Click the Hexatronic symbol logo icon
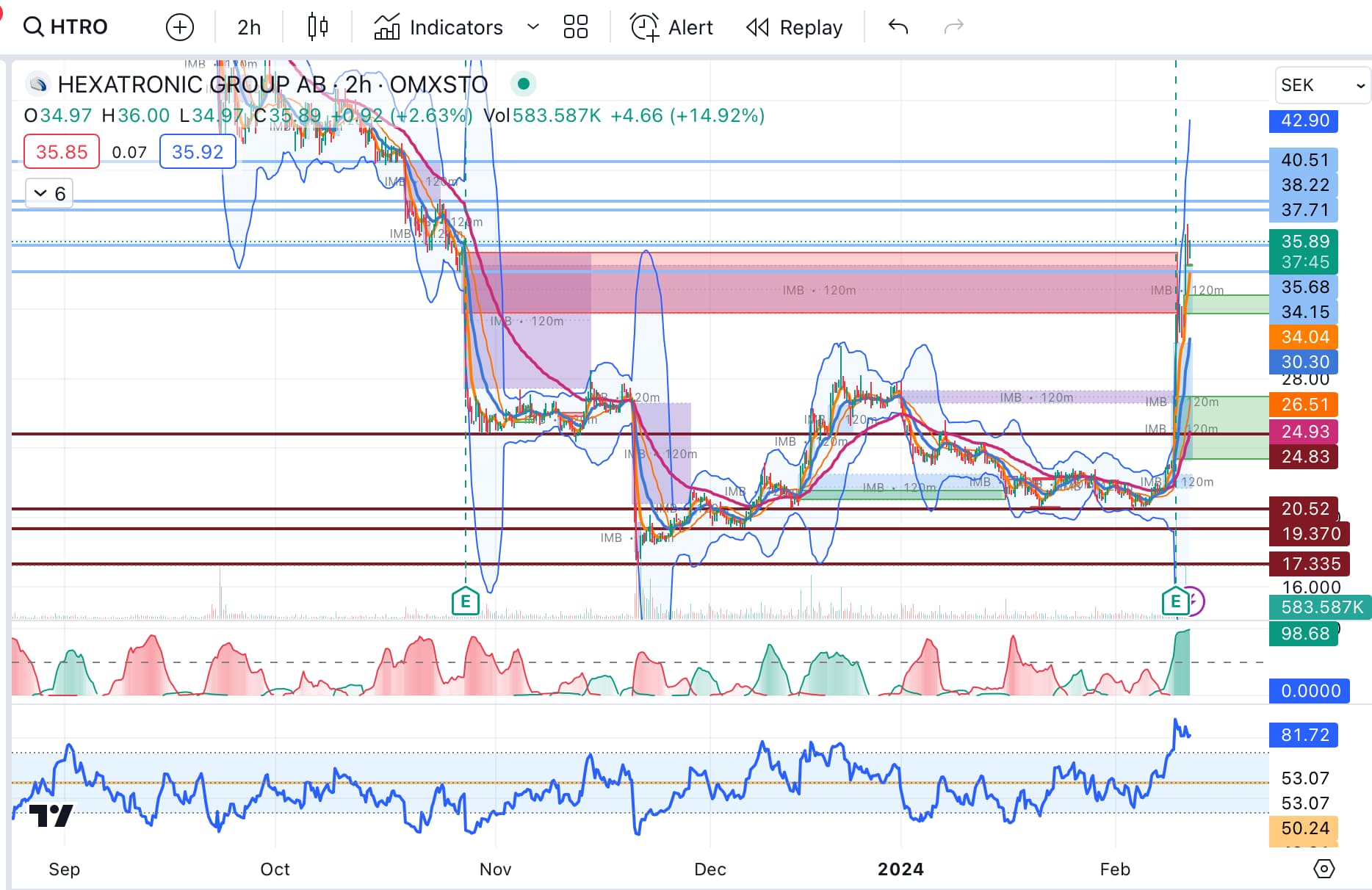1372x890 pixels. [x=37, y=84]
